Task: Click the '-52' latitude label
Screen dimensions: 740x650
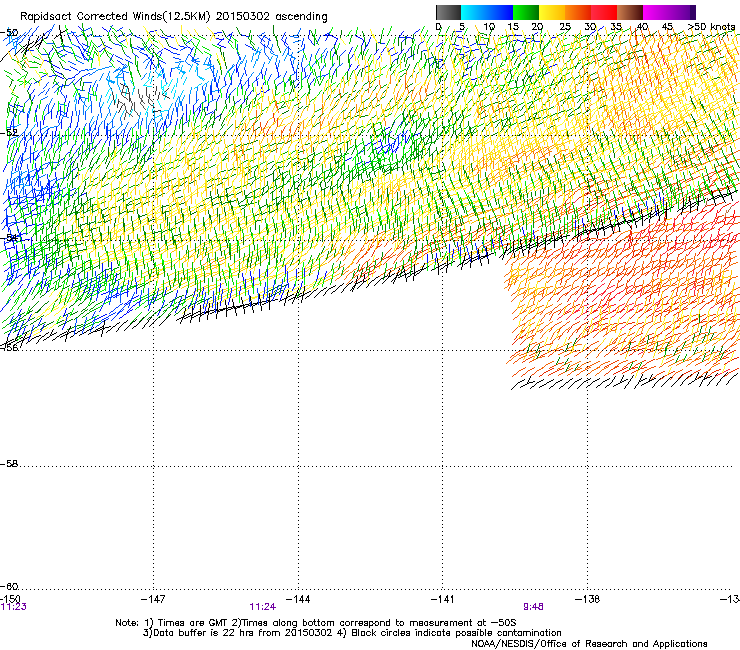Action: (x=9, y=133)
